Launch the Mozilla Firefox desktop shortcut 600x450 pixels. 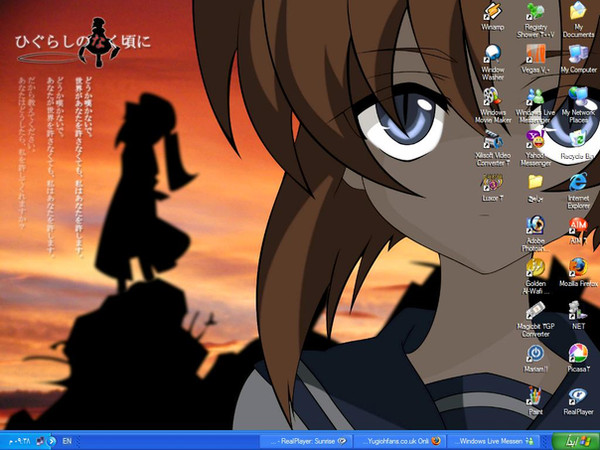pyautogui.click(x=578, y=272)
